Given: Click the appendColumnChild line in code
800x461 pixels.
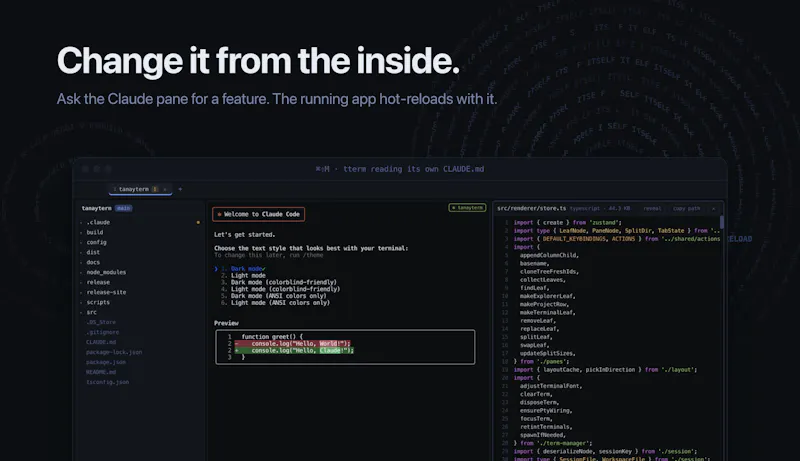Looking at the screenshot, I should click(549, 255).
